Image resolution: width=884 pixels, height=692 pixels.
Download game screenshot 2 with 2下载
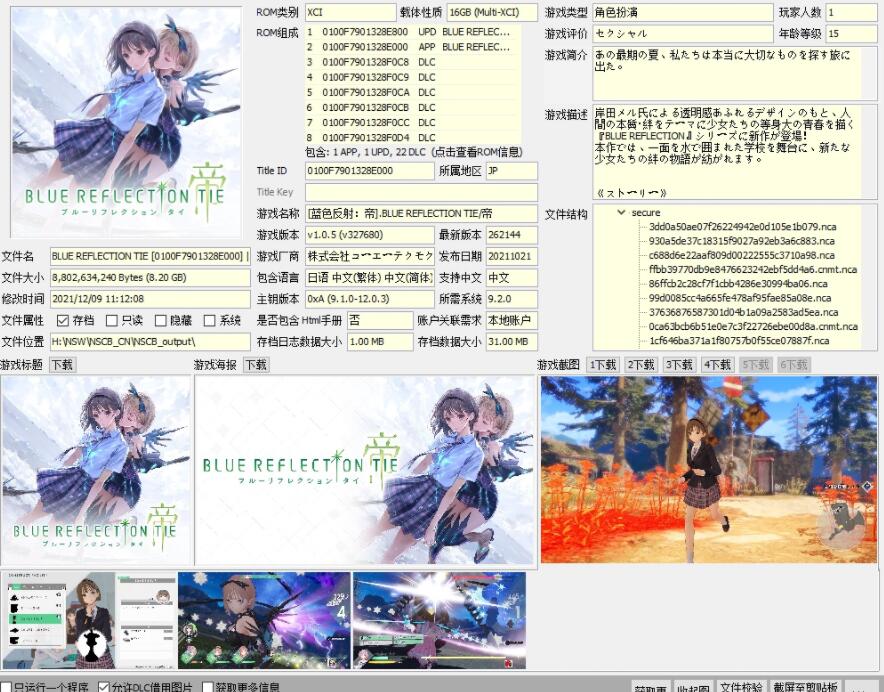click(641, 365)
